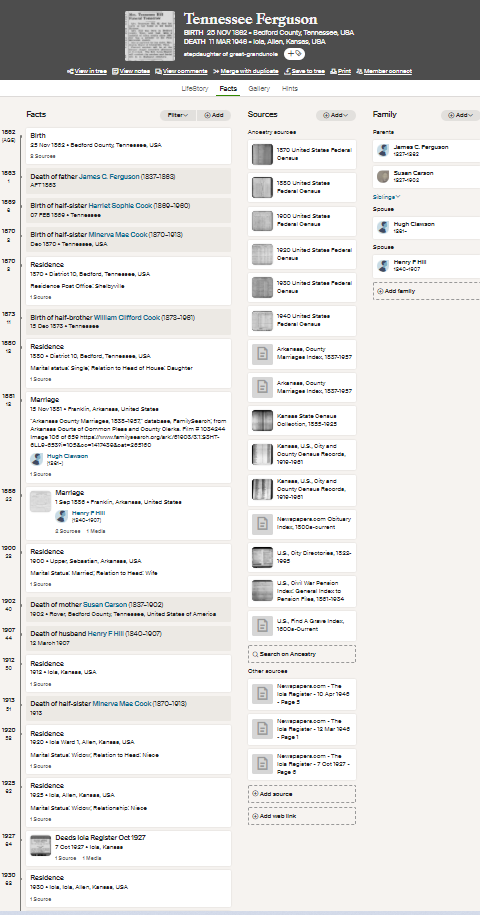Image resolution: width=480 pixels, height=915 pixels.
Task: Open the Hints tab
Action: coord(289,89)
